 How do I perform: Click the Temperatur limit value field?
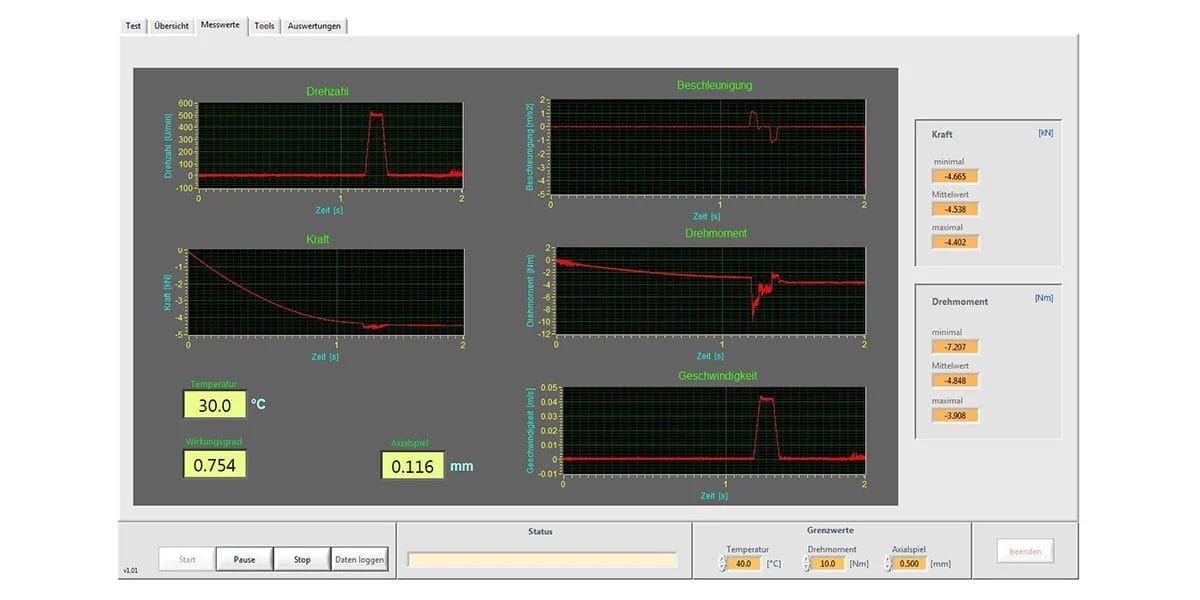(745, 564)
